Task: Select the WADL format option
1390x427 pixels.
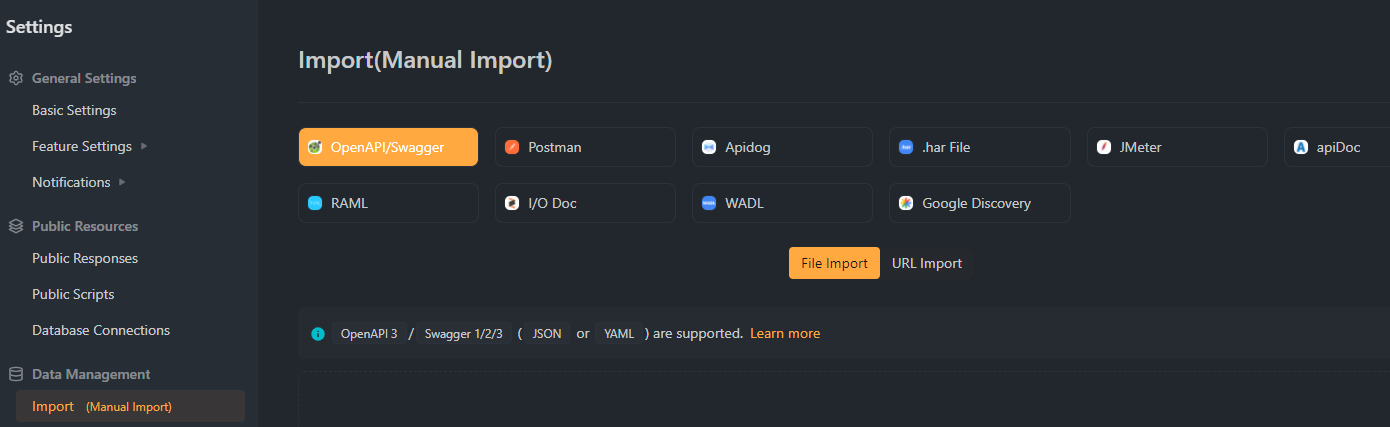Action: coord(782,203)
